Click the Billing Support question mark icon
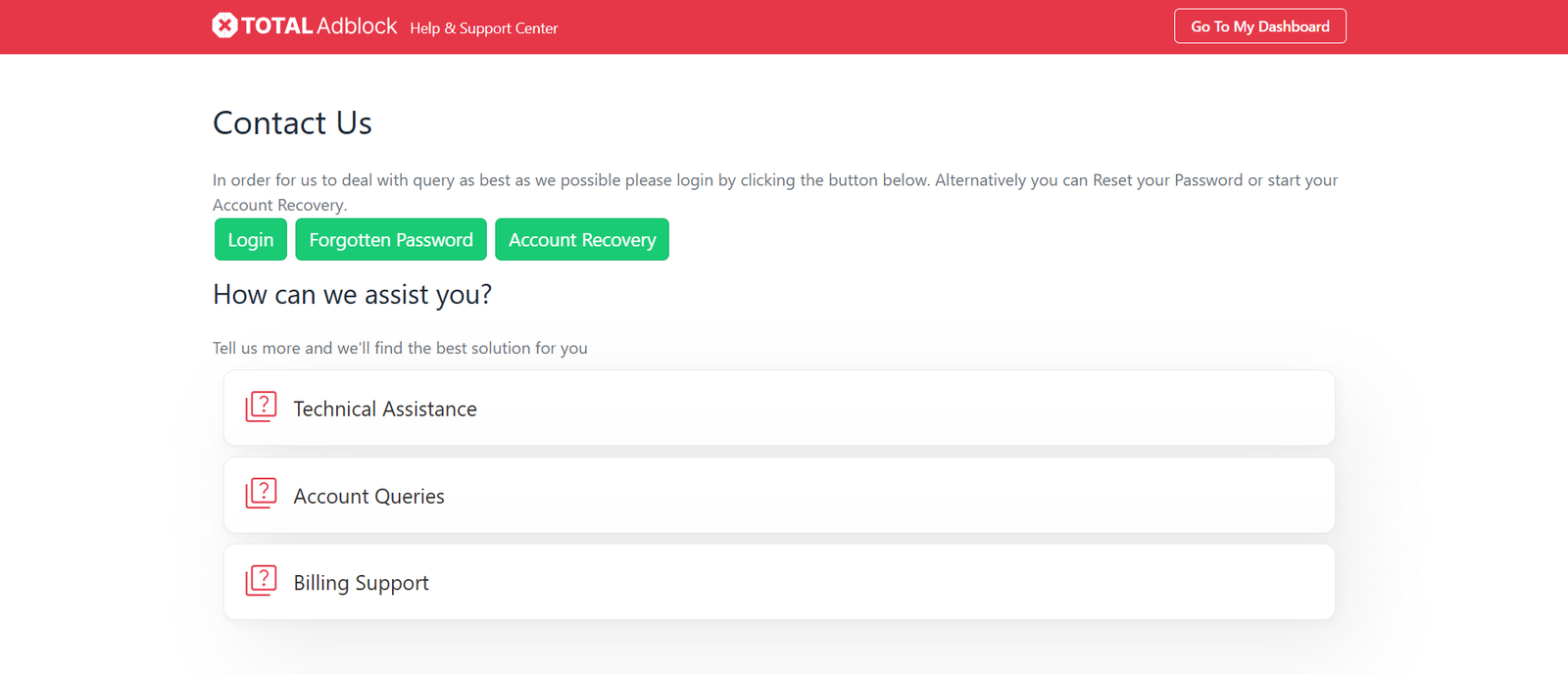 261,581
